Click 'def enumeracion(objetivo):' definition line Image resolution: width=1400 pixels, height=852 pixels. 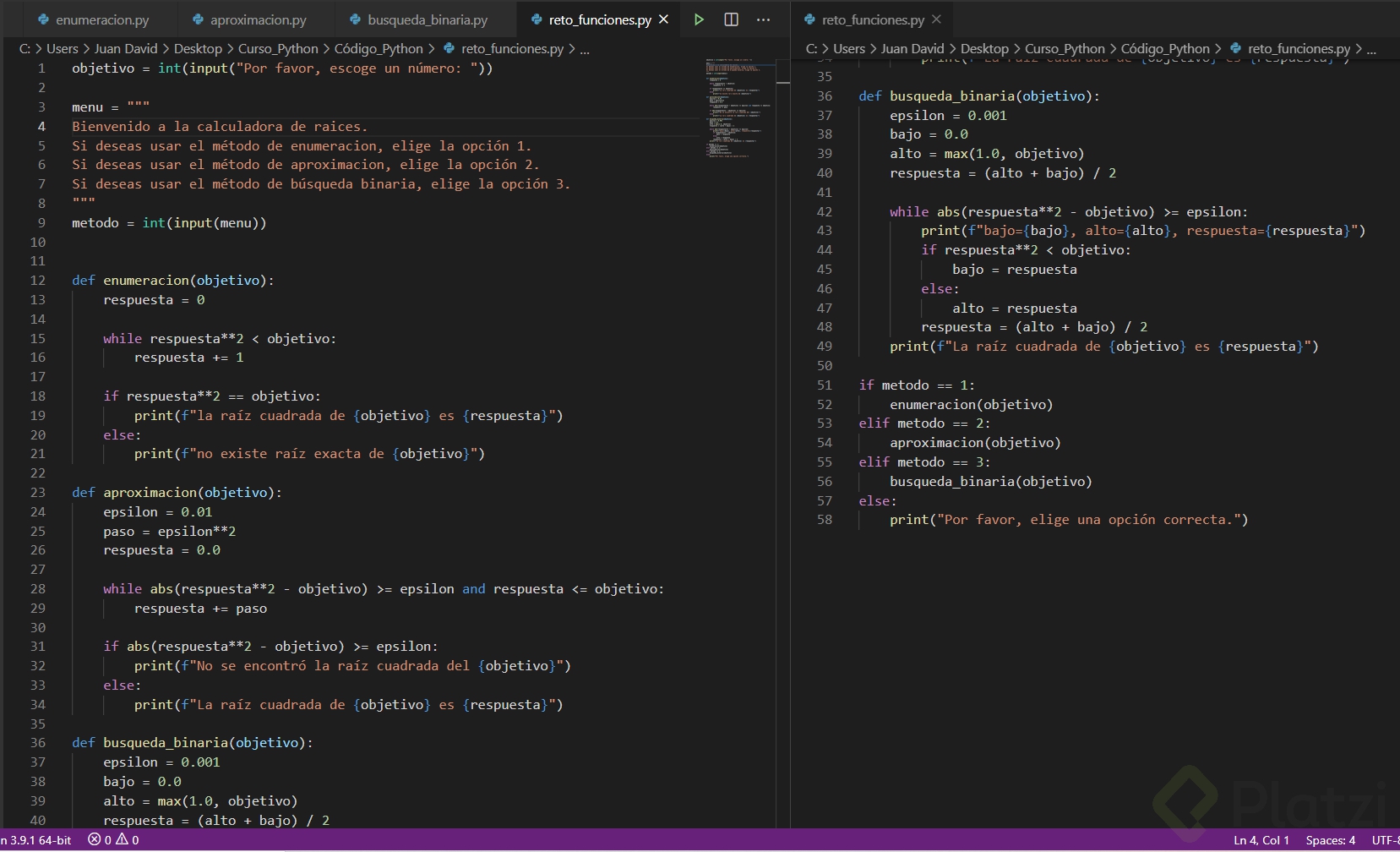pyautogui.click(x=173, y=281)
